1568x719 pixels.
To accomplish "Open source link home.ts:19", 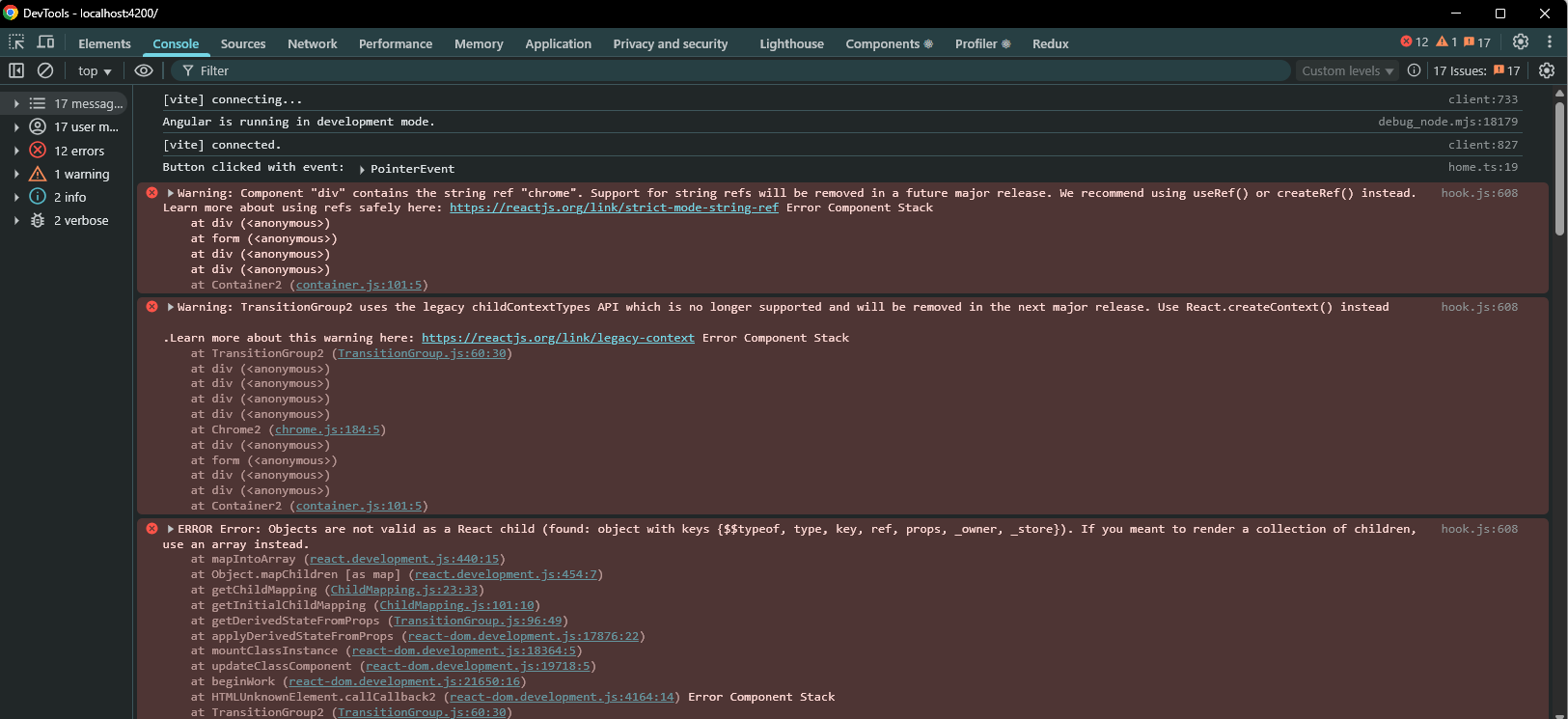I will (1482, 167).
